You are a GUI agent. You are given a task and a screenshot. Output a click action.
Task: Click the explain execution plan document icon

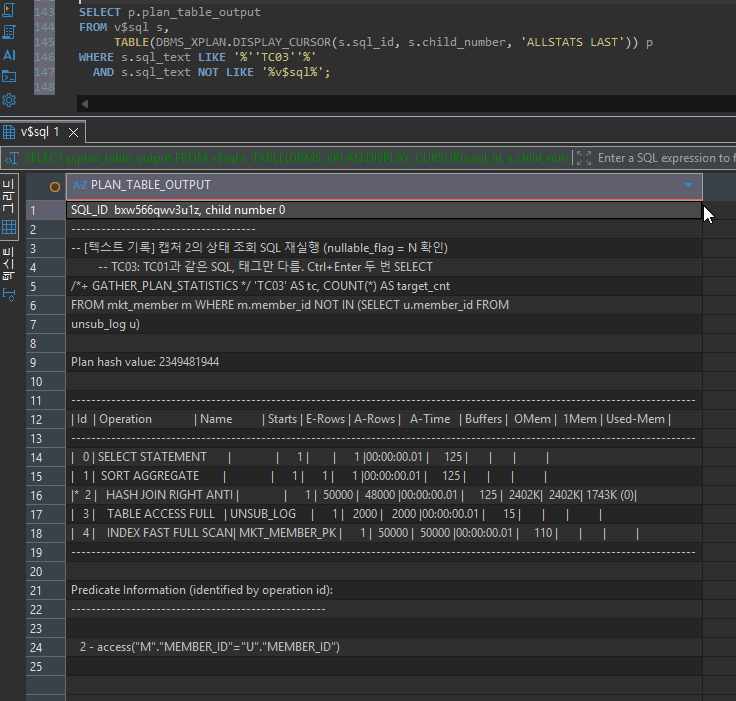pos(8,32)
